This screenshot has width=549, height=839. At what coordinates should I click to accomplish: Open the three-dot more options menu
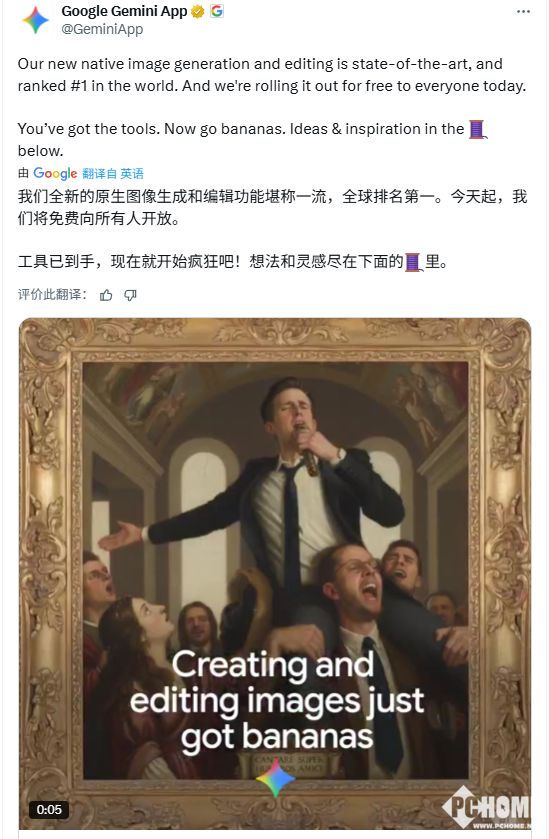click(x=523, y=11)
